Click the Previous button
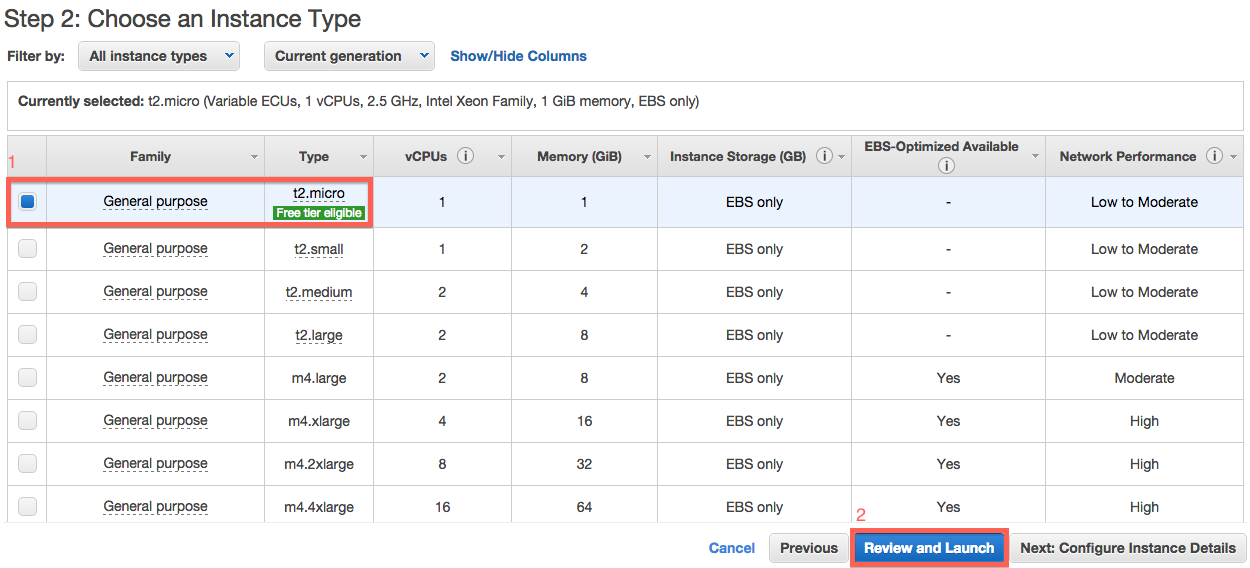The width and height of the screenshot is (1250, 568). [x=808, y=548]
